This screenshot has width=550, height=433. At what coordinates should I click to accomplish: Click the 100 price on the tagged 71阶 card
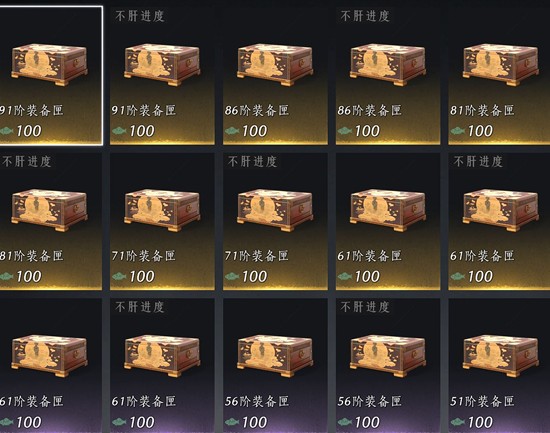coord(255,277)
